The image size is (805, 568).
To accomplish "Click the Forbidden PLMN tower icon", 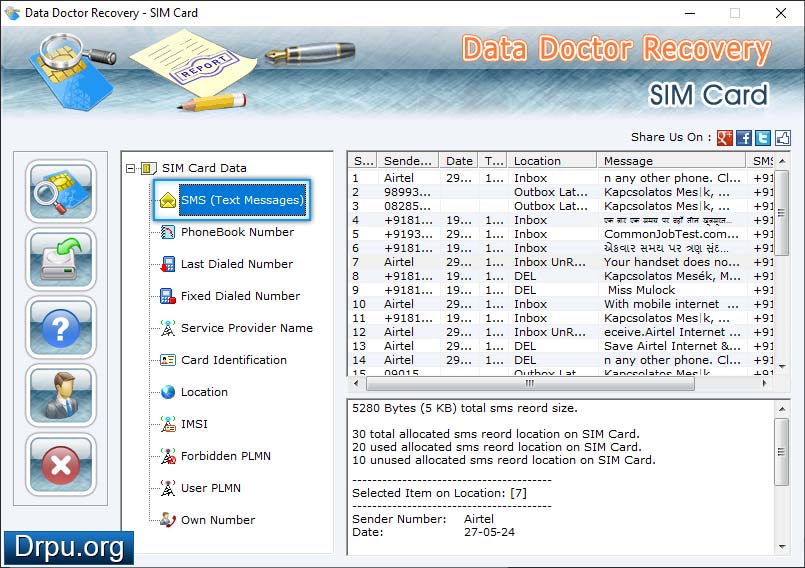I will pyautogui.click(x=167, y=456).
